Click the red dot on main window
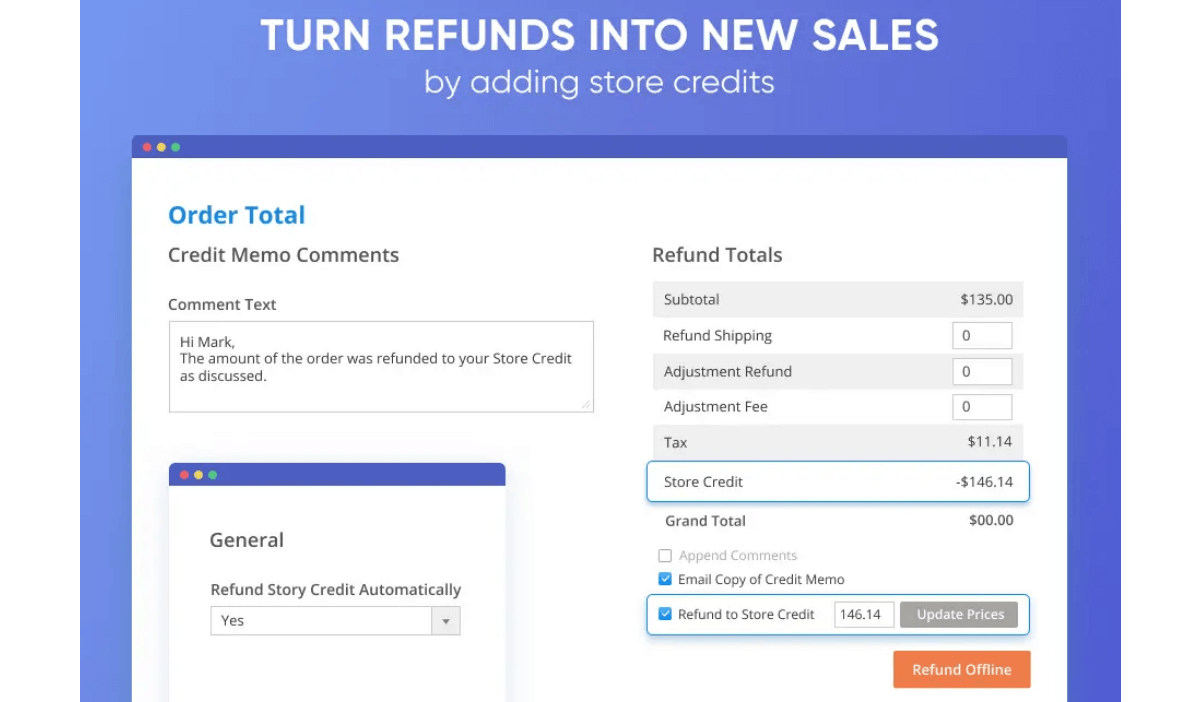Image resolution: width=1200 pixels, height=702 pixels. [147, 147]
